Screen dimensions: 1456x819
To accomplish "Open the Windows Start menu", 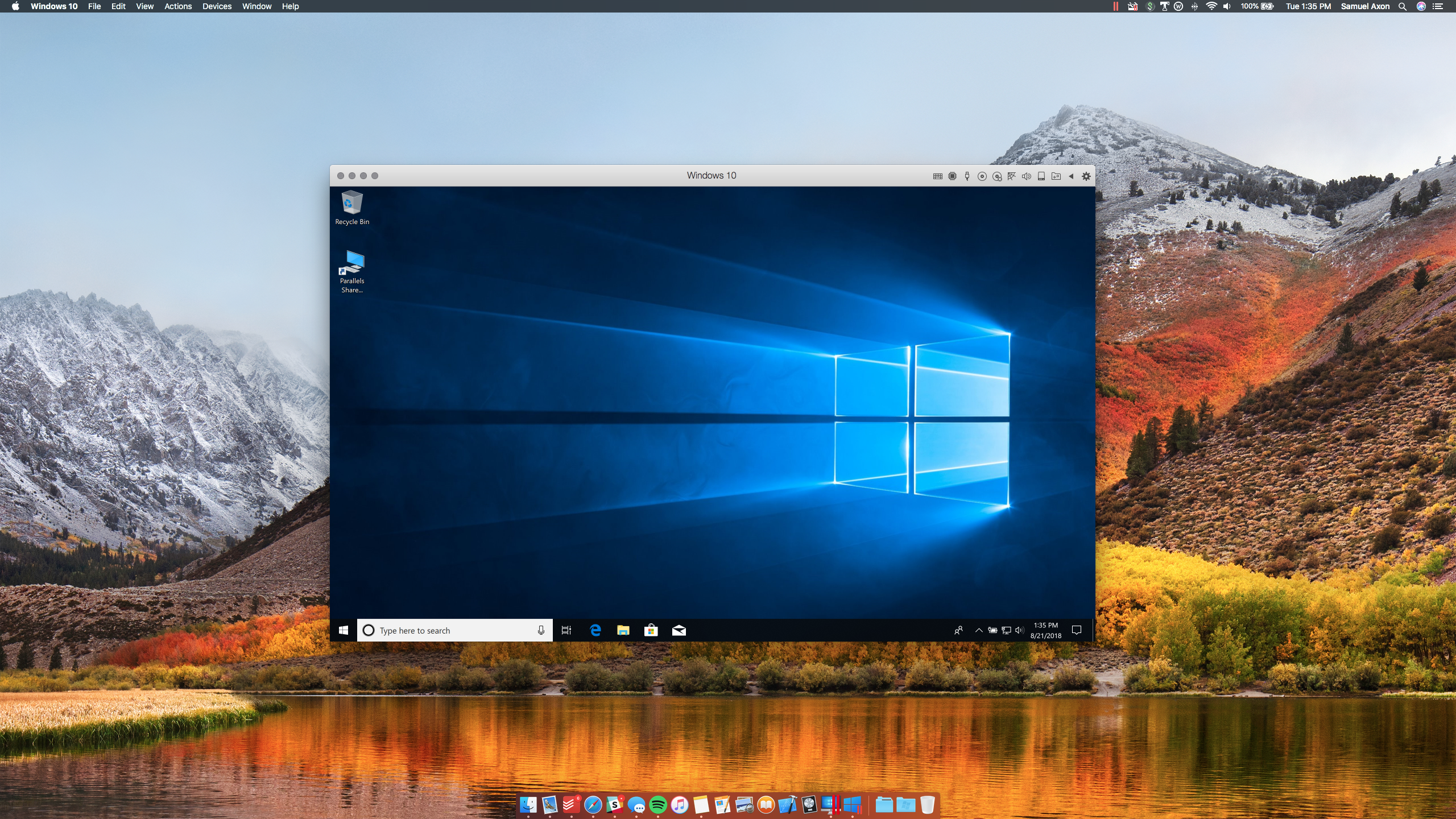I will pos(344,630).
